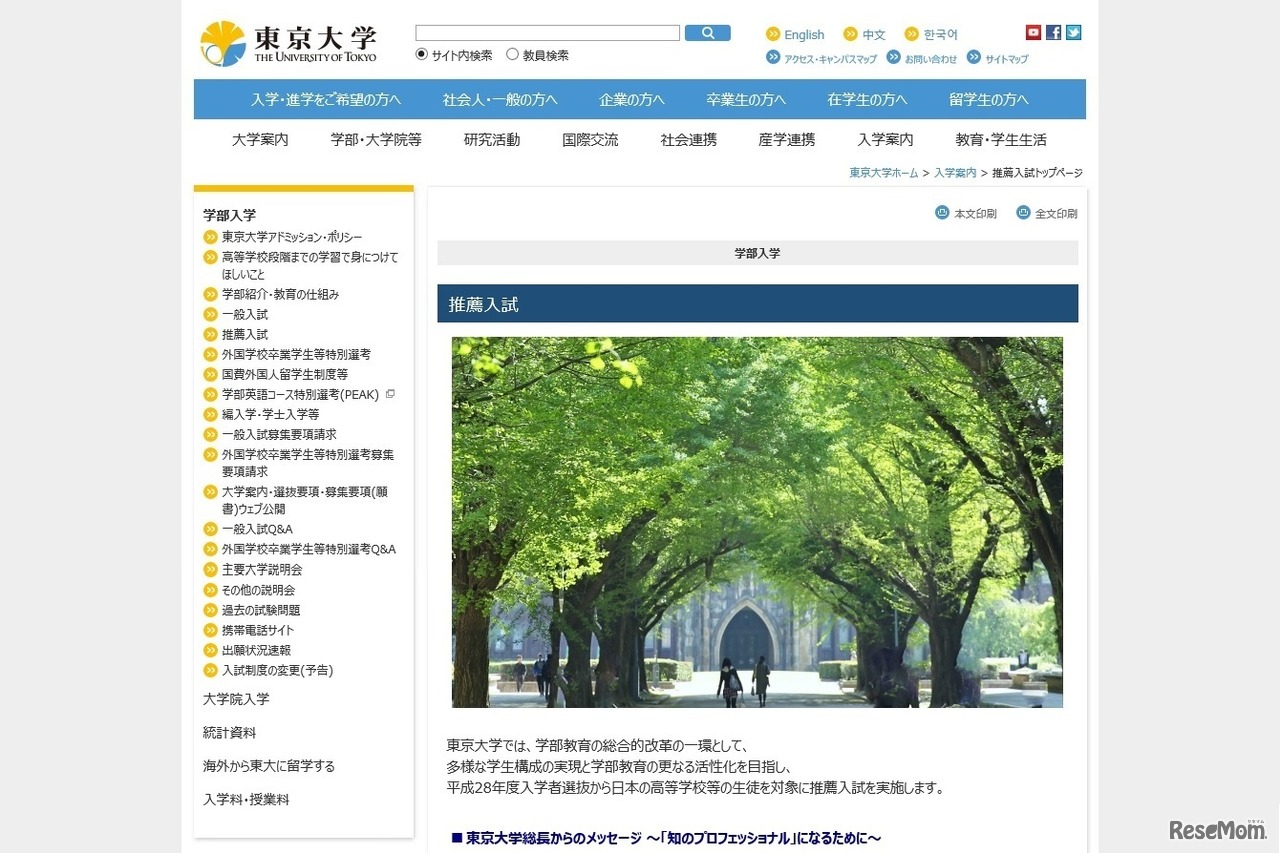Select the 教員検索 radio button
Image resolution: width=1280 pixels, height=853 pixels.
pyautogui.click(x=512, y=55)
